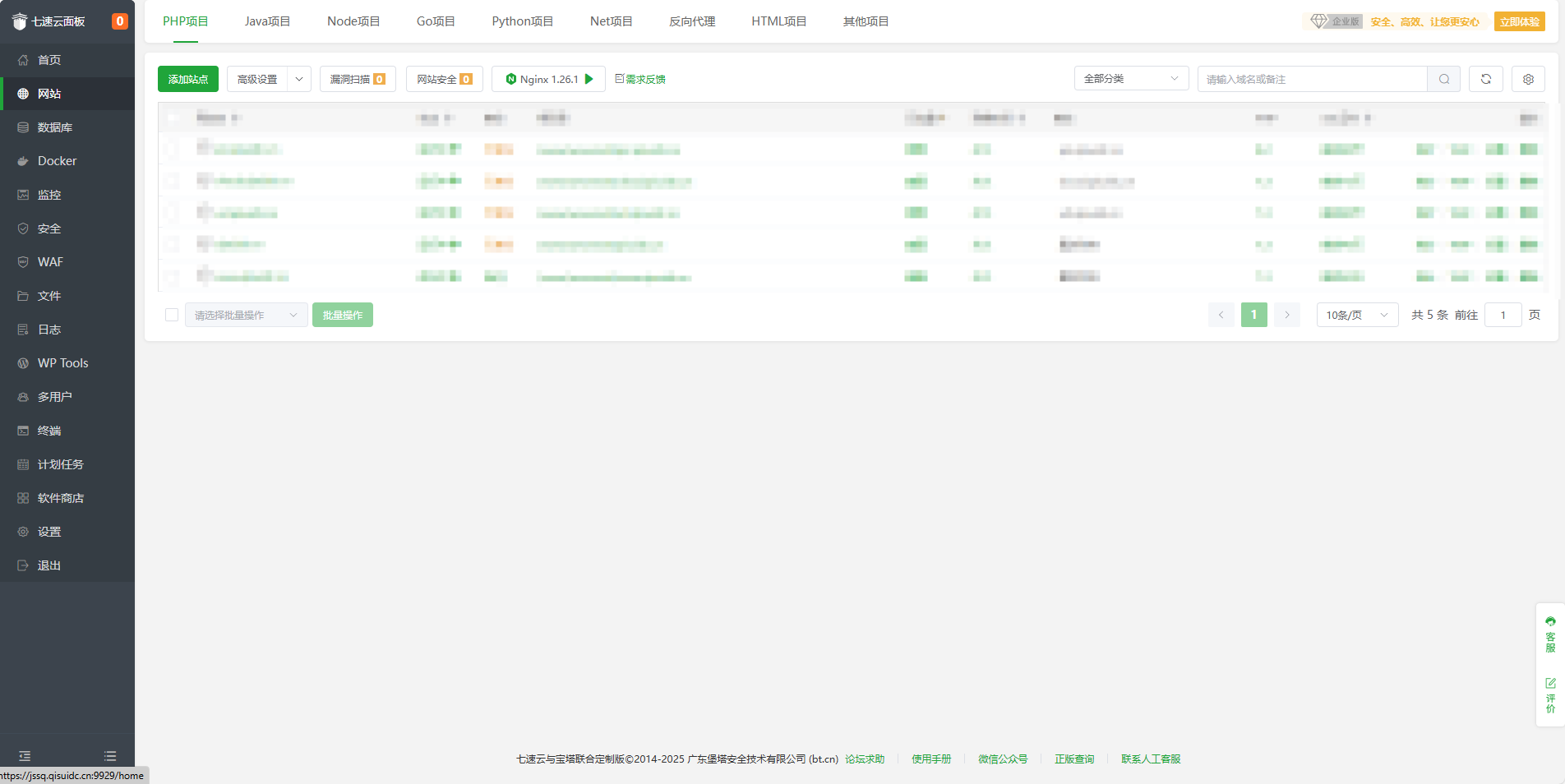This screenshot has width=1565, height=784.
Task: Click the table settings gear icon button
Action: pyautogui.click(x=1528, y=79)
